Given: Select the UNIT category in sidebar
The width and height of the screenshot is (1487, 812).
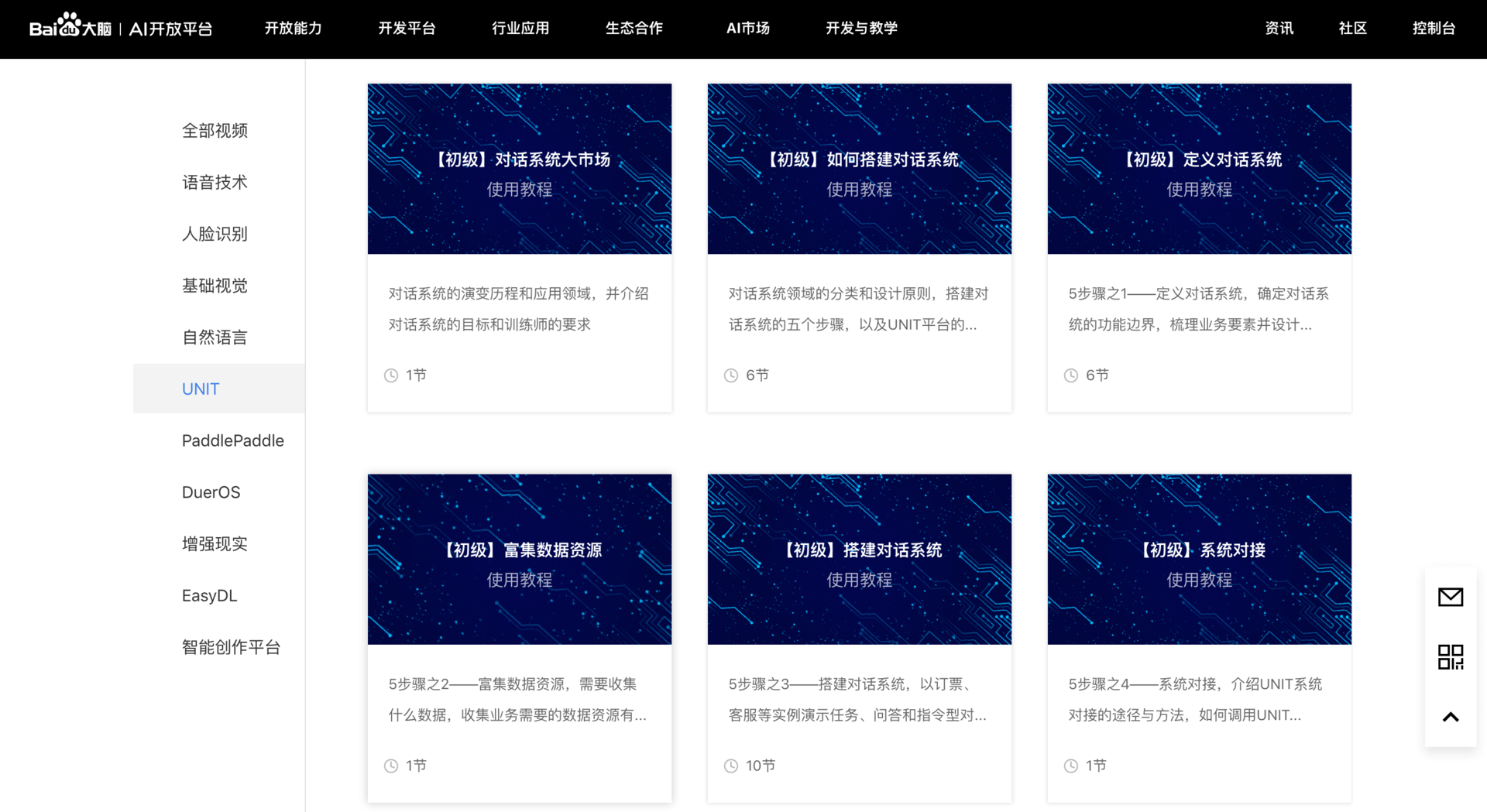Looking at the screenshot, I should point(201,389).
